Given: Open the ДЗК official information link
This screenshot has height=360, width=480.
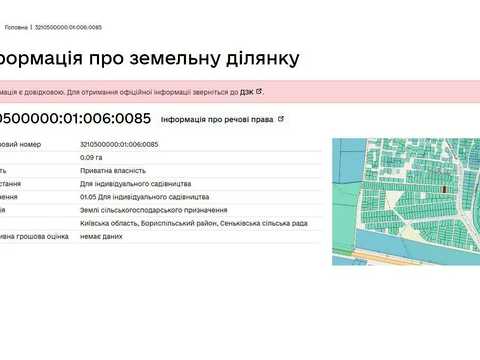Looking at the screenshot, I should 247,92.
